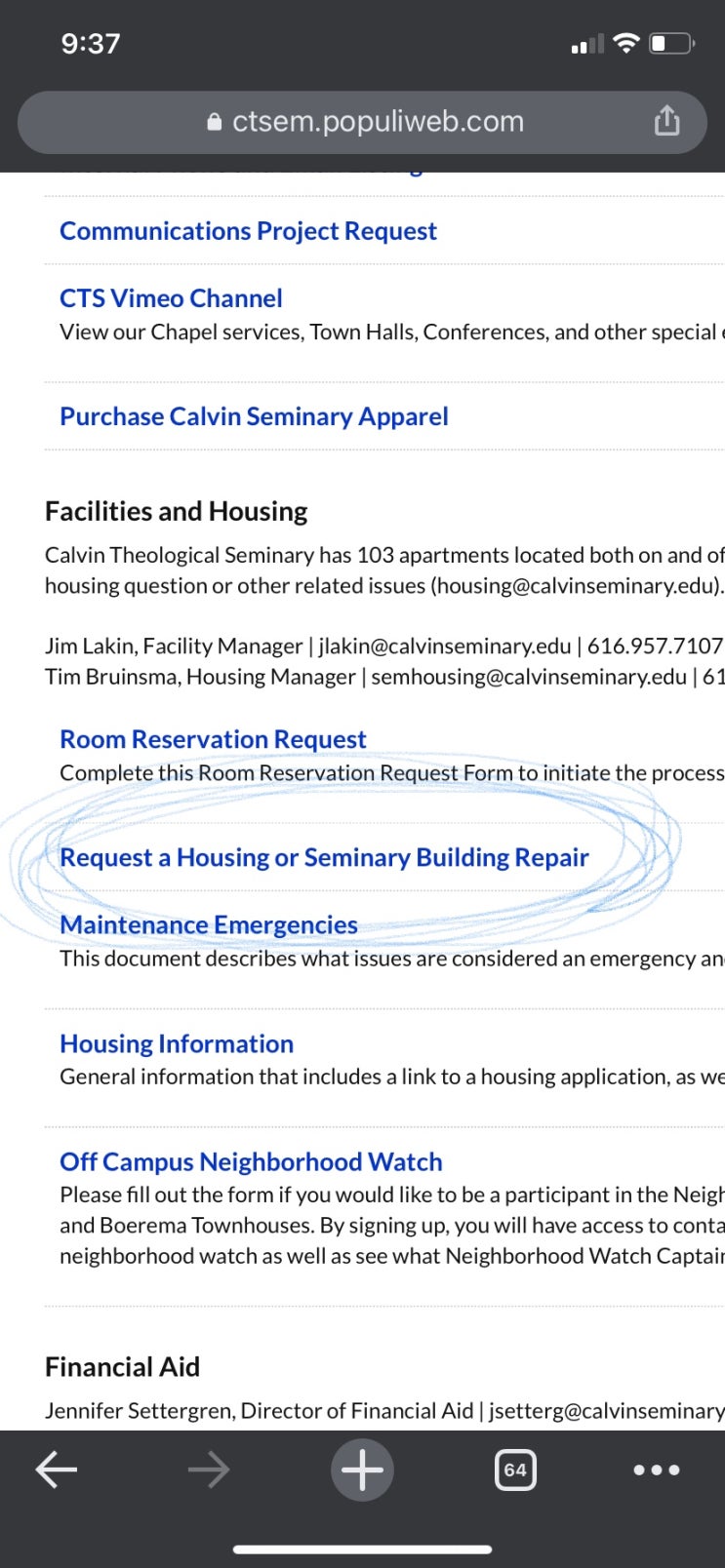This screenshot has height=1568, width=725.
Task: Open the Room Reservation Request link
Action: (213, 739)
